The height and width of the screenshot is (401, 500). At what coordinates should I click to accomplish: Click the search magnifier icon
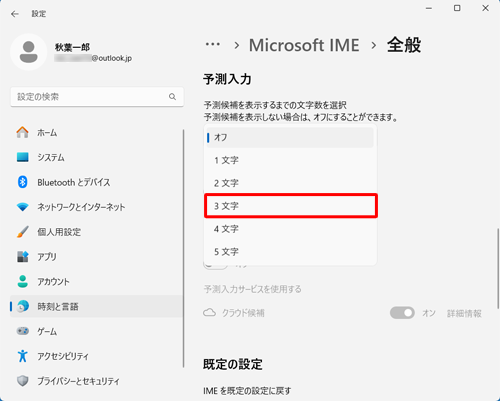click(x=172, y=97)
